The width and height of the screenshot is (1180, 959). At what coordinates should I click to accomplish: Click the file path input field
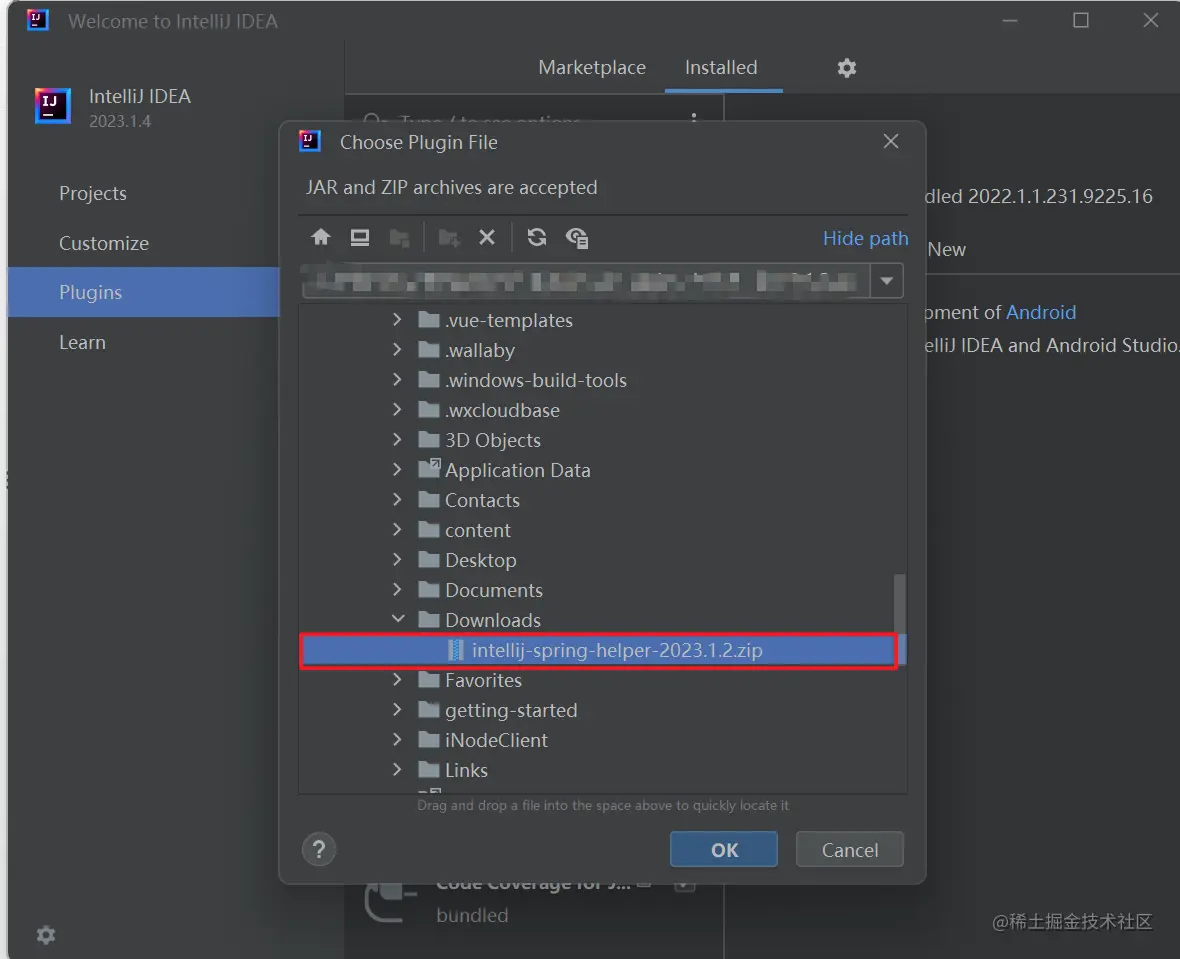click(585, 281)
